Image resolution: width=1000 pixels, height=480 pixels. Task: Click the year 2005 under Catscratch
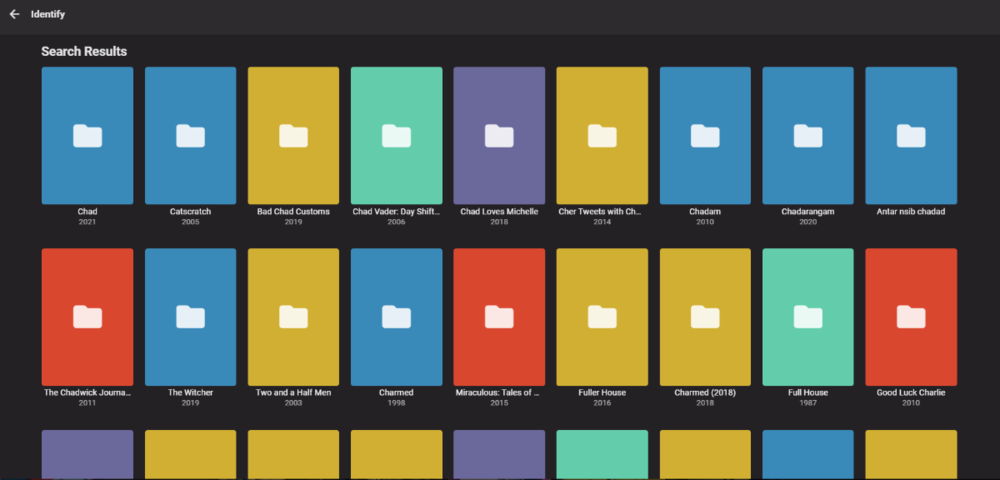coord(190,222)
